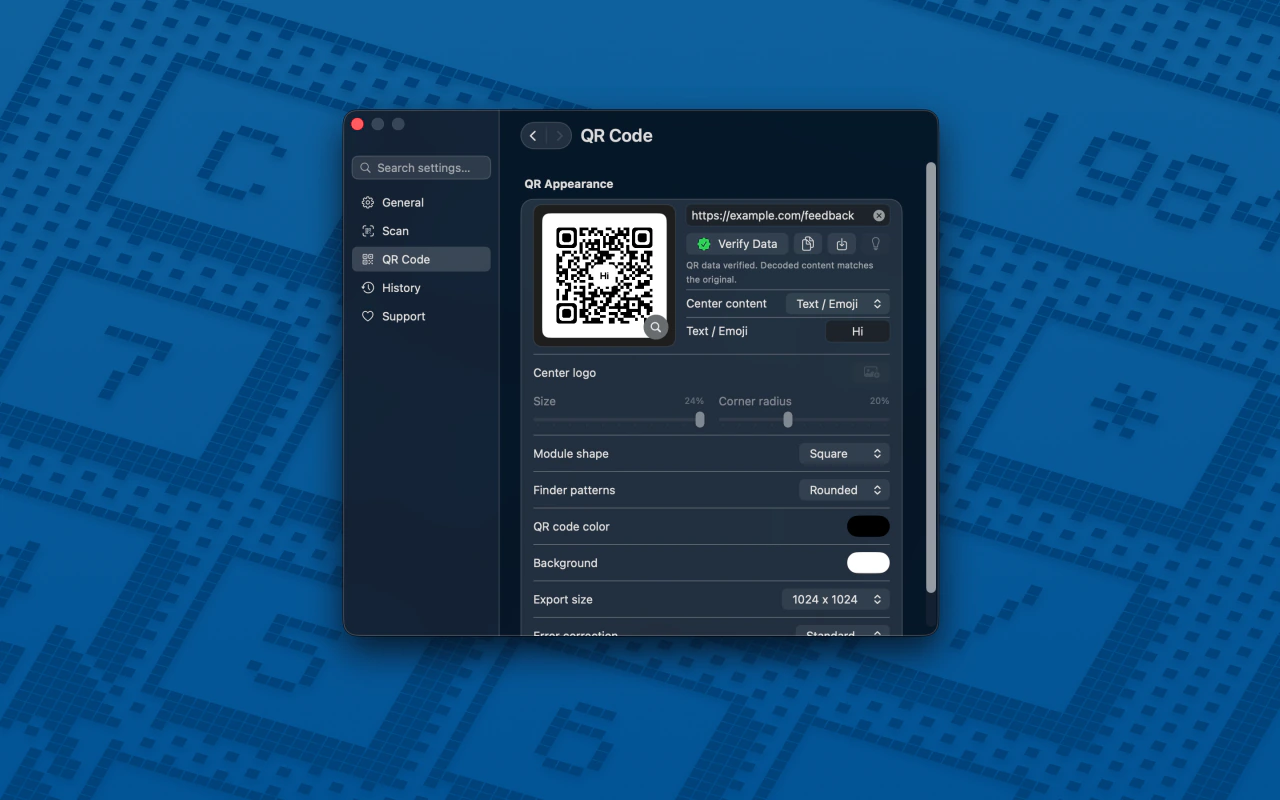Click the Center content label

pos(726,304)
